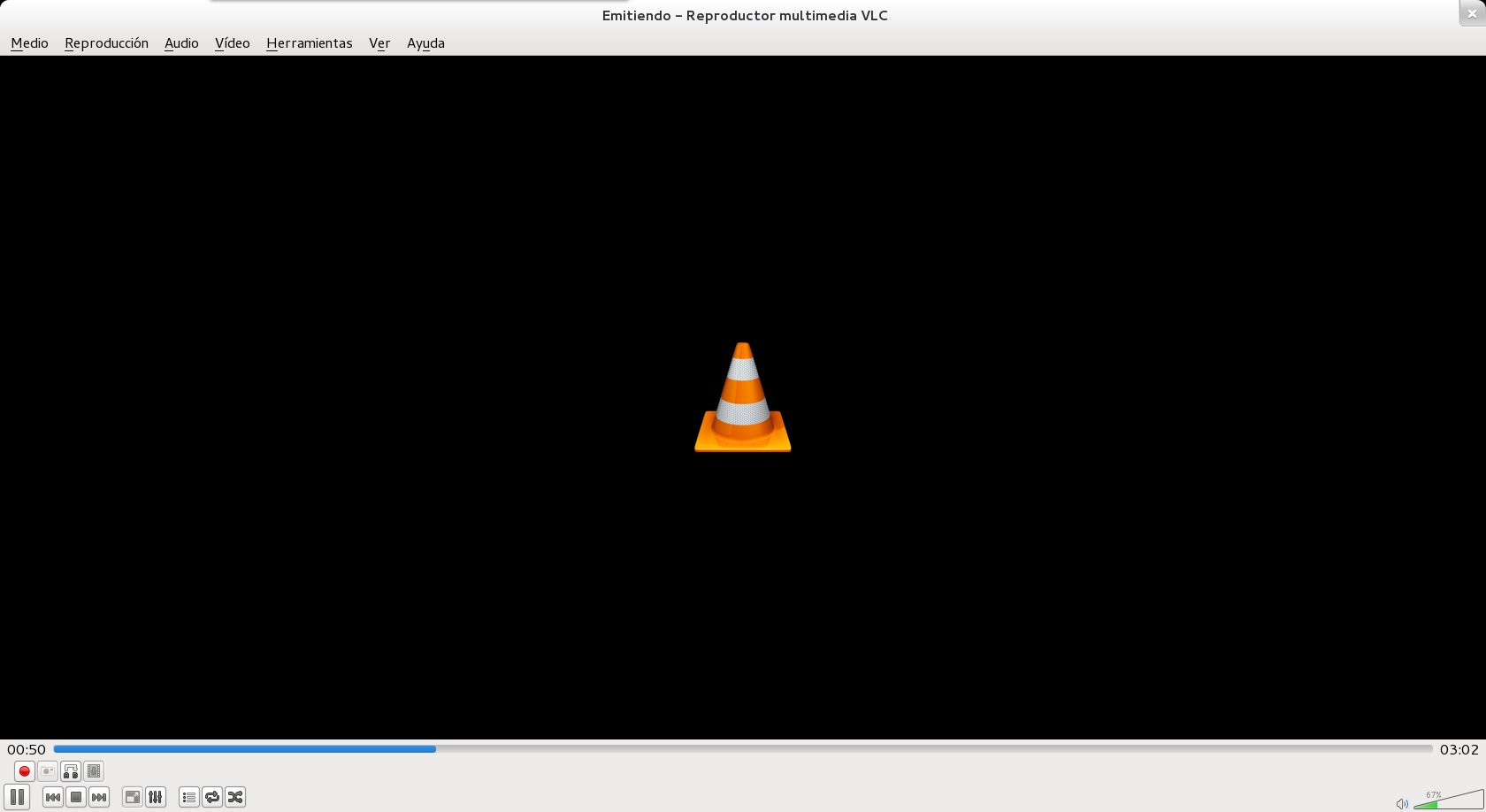The image size is (1486, 812).
Task: Show the playlist view
Action: [x=189, y=797]
